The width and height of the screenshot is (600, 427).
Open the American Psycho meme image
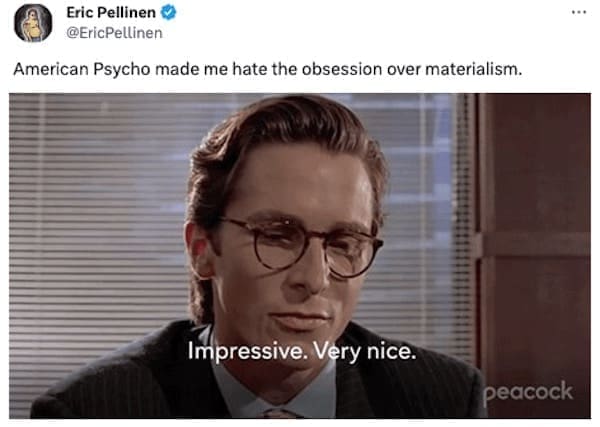click(300, 256)
